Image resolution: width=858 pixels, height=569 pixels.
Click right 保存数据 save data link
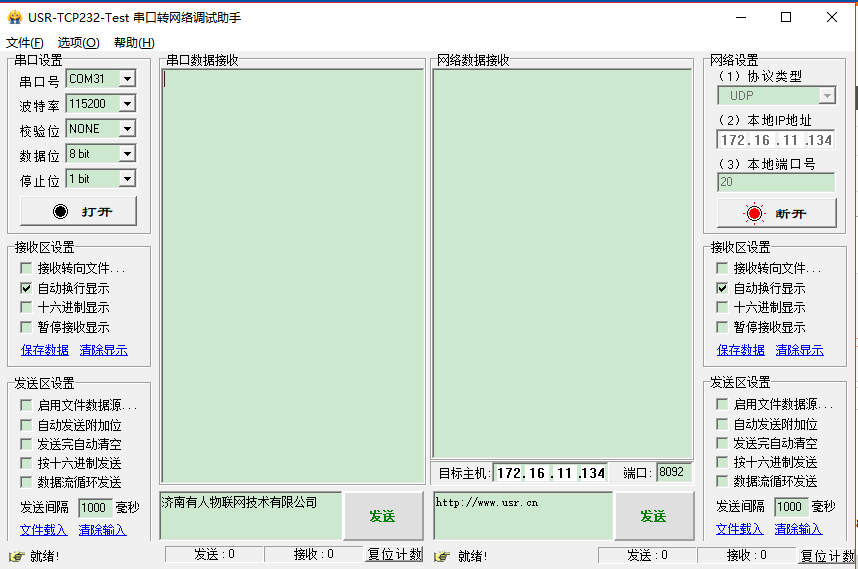[740, 350]
